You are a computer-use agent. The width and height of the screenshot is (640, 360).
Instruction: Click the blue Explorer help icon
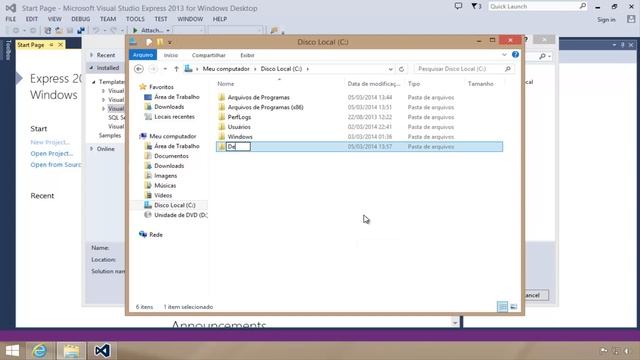(x=516, y=54)
